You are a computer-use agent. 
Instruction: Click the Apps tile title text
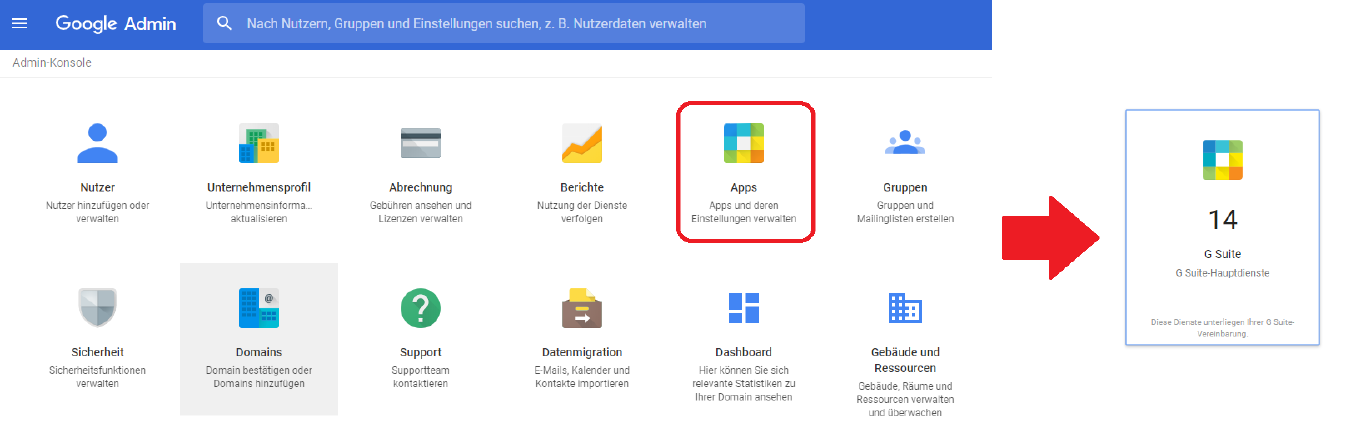point(743,187)
